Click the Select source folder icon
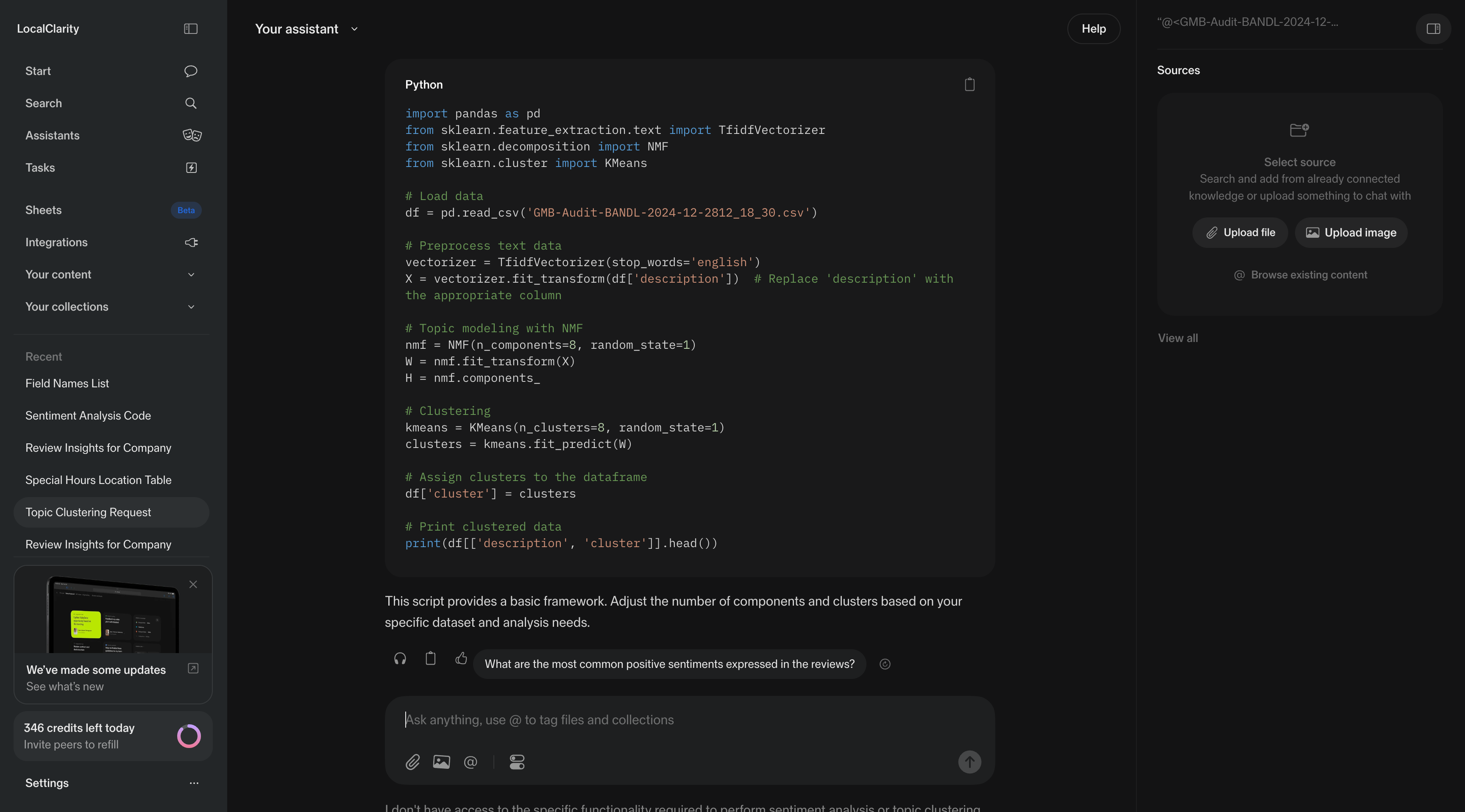1465x812 pixels. tap(1300, 130)
